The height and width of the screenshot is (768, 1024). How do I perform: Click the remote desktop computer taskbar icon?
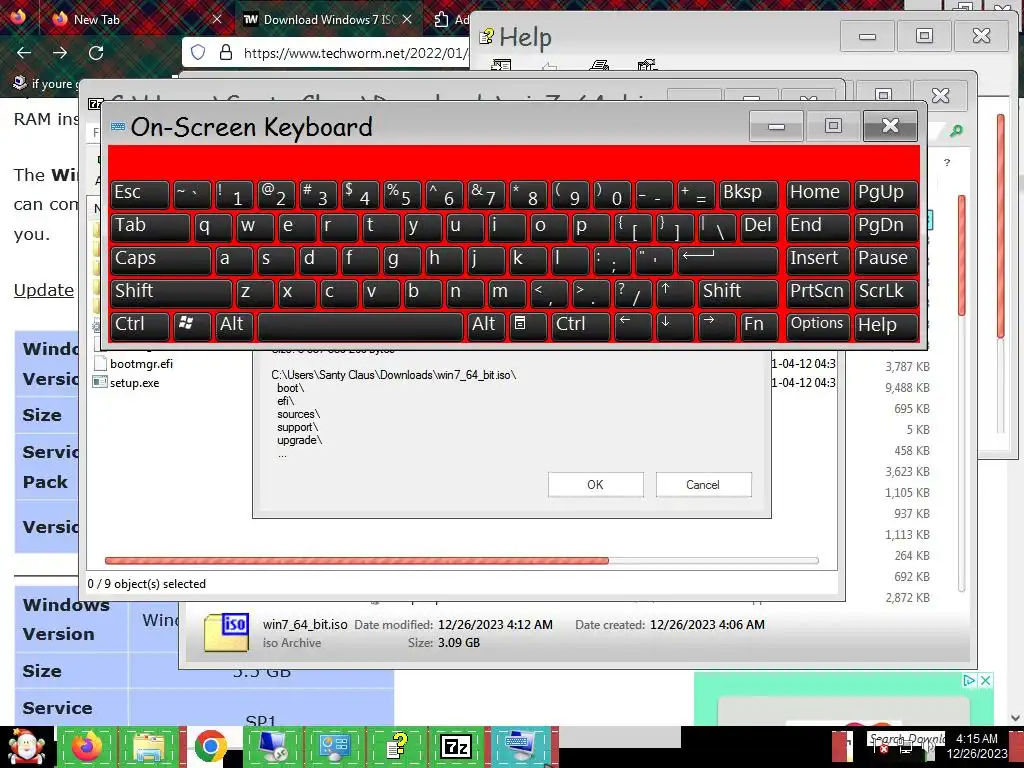(272, 746)
